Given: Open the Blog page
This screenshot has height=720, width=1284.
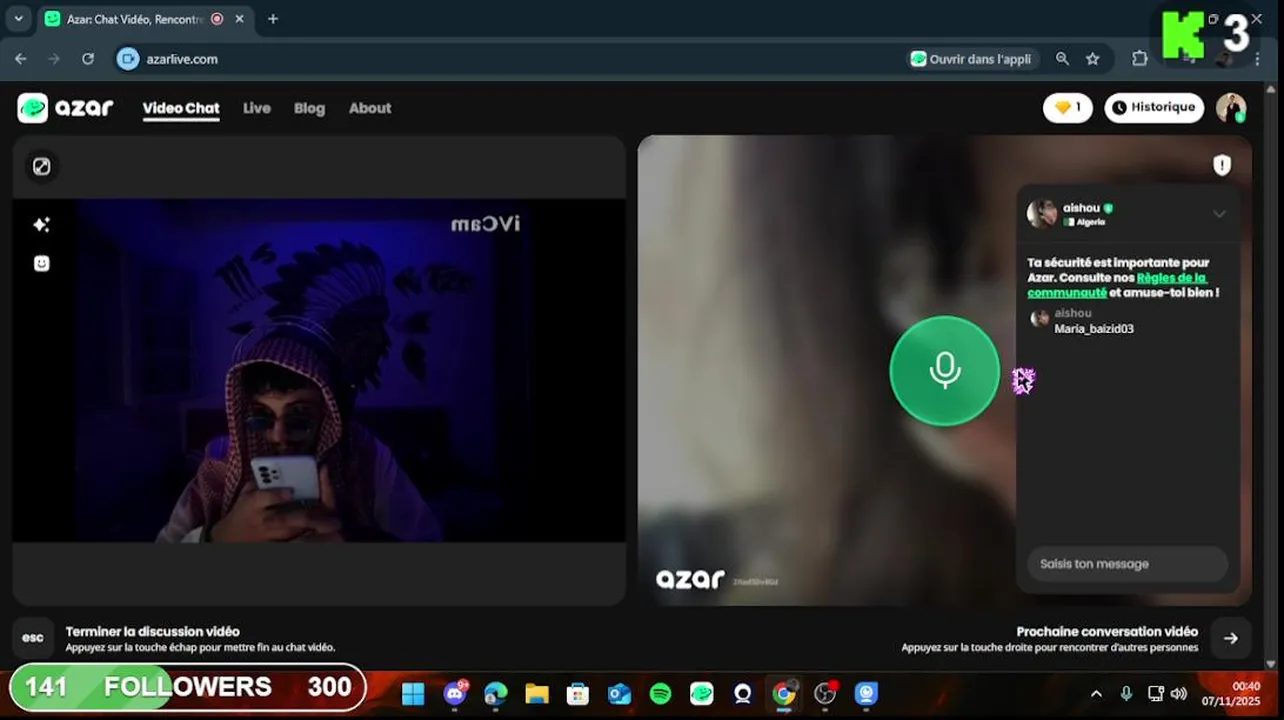Looking at the screenshot, I should [x=309, y=108].
